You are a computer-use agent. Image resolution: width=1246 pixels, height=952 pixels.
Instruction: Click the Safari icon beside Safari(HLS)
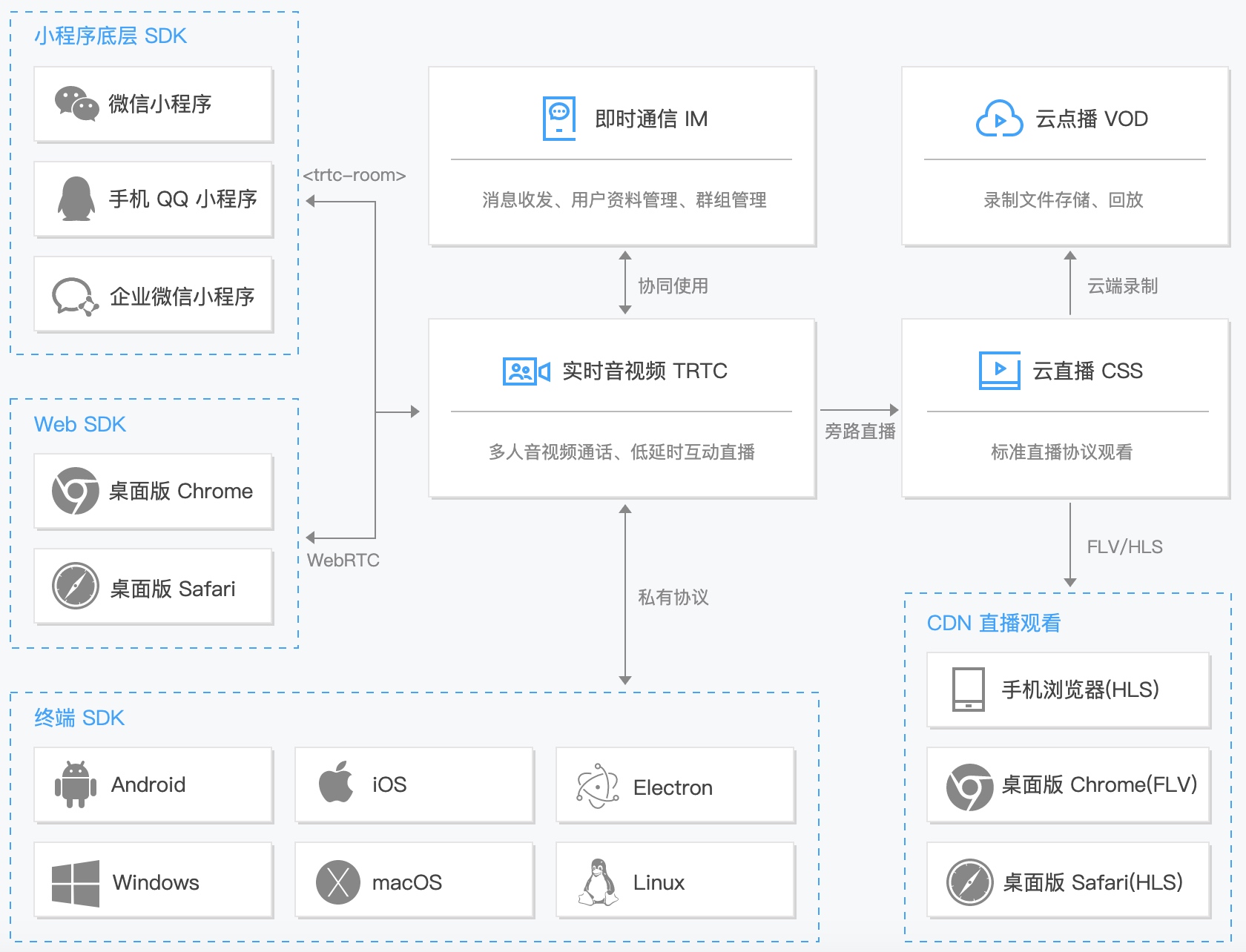coord(970,882)
